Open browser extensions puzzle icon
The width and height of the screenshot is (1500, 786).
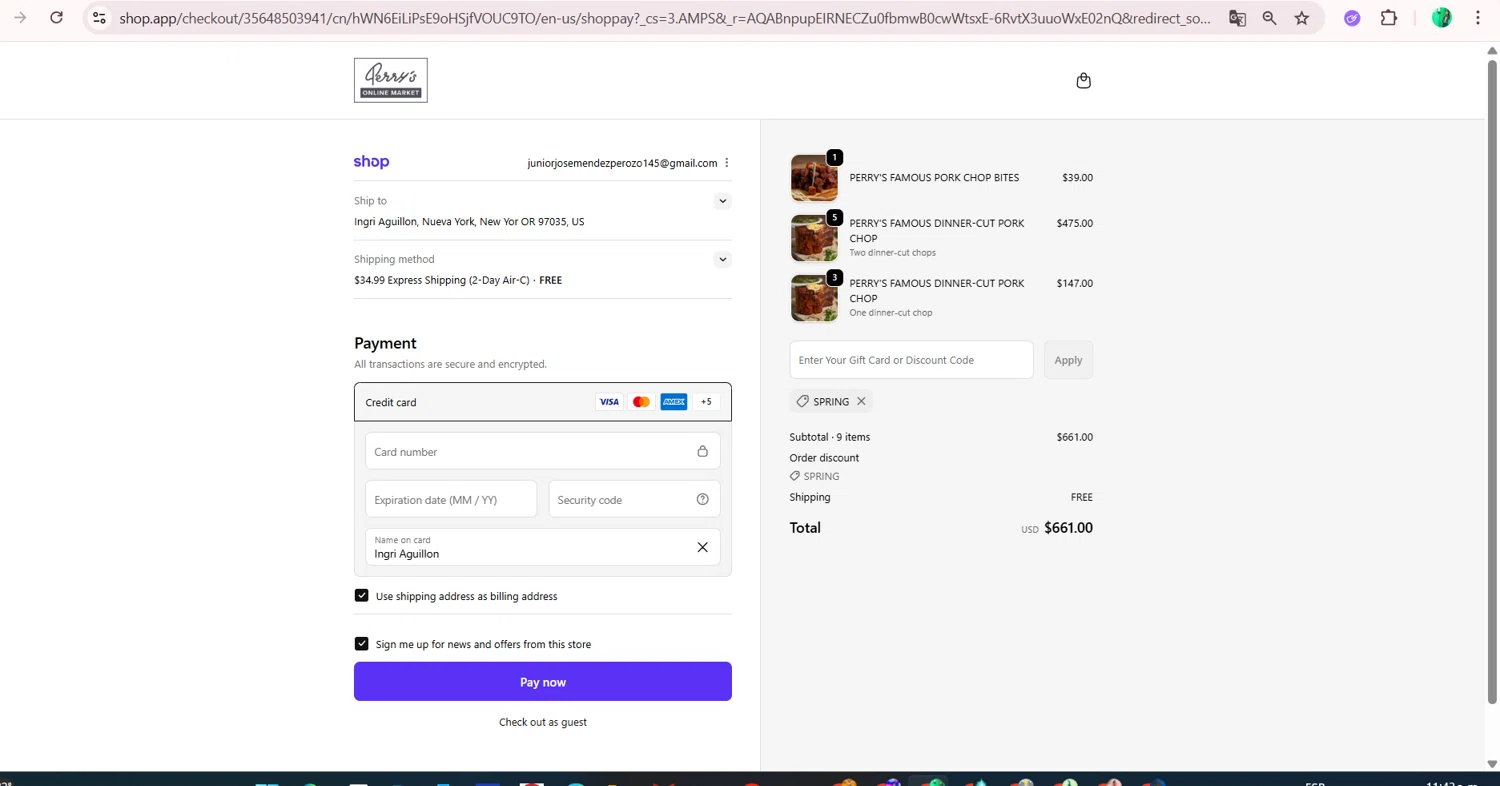[1389, 18]
